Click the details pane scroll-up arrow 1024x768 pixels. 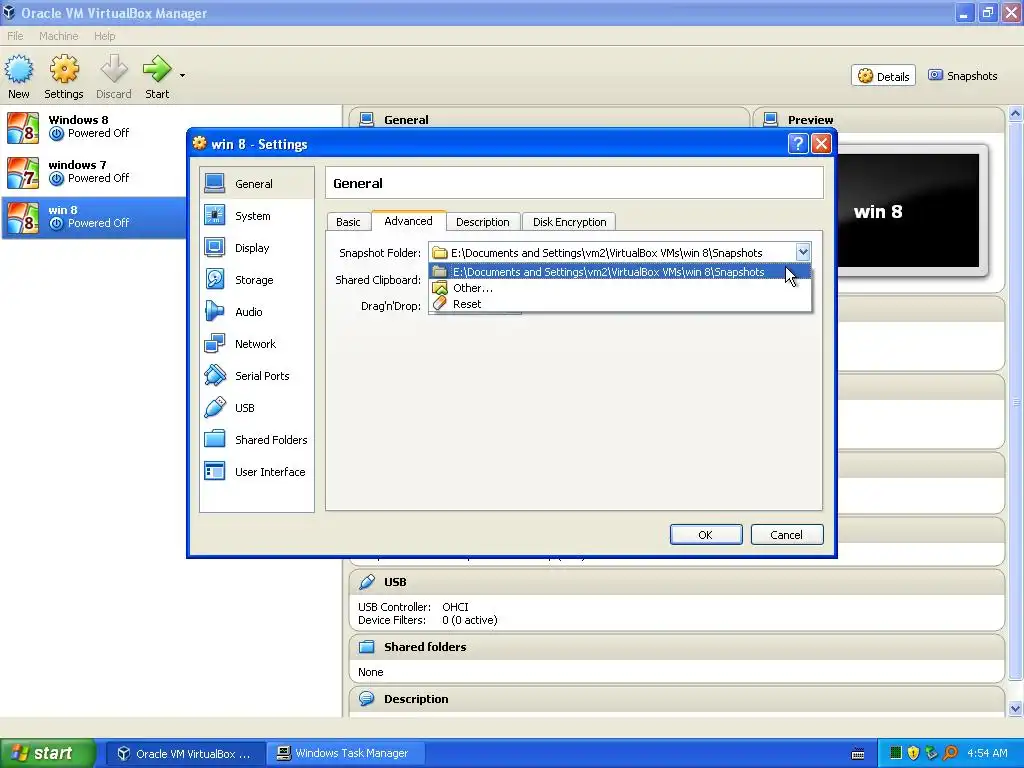tap(1016, 114)
